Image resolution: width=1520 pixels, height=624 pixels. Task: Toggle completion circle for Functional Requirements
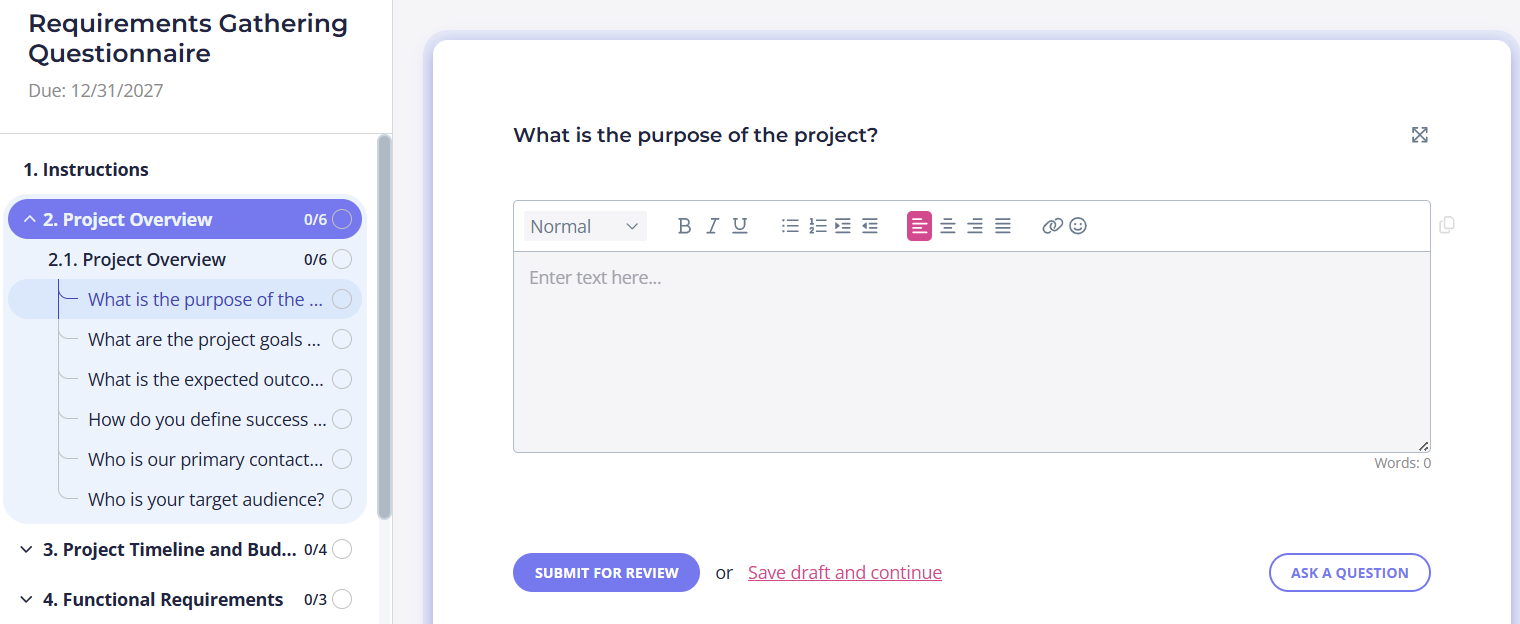(342, 599)
